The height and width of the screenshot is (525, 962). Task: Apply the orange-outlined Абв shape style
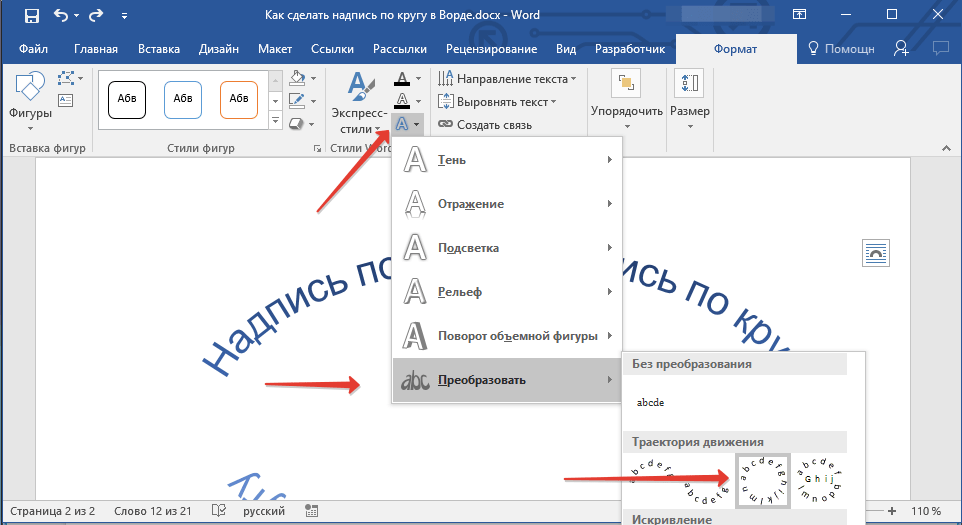point(239,98)
